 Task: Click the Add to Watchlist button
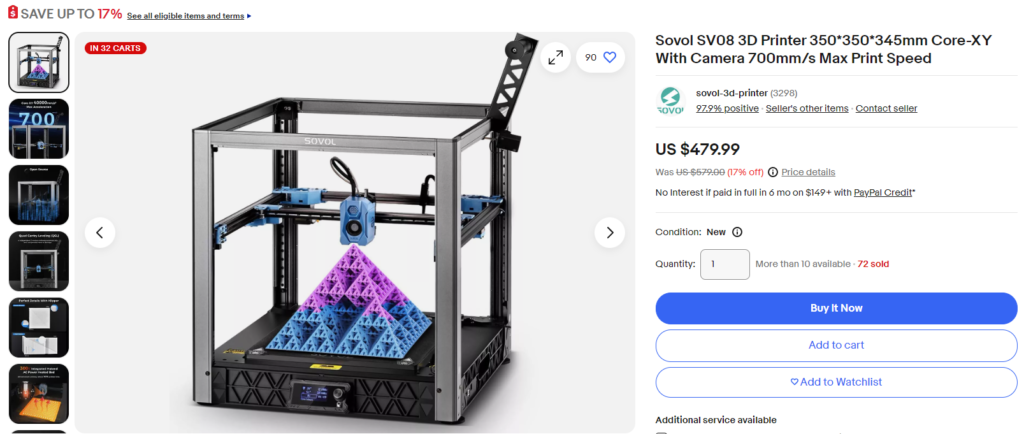836,382
